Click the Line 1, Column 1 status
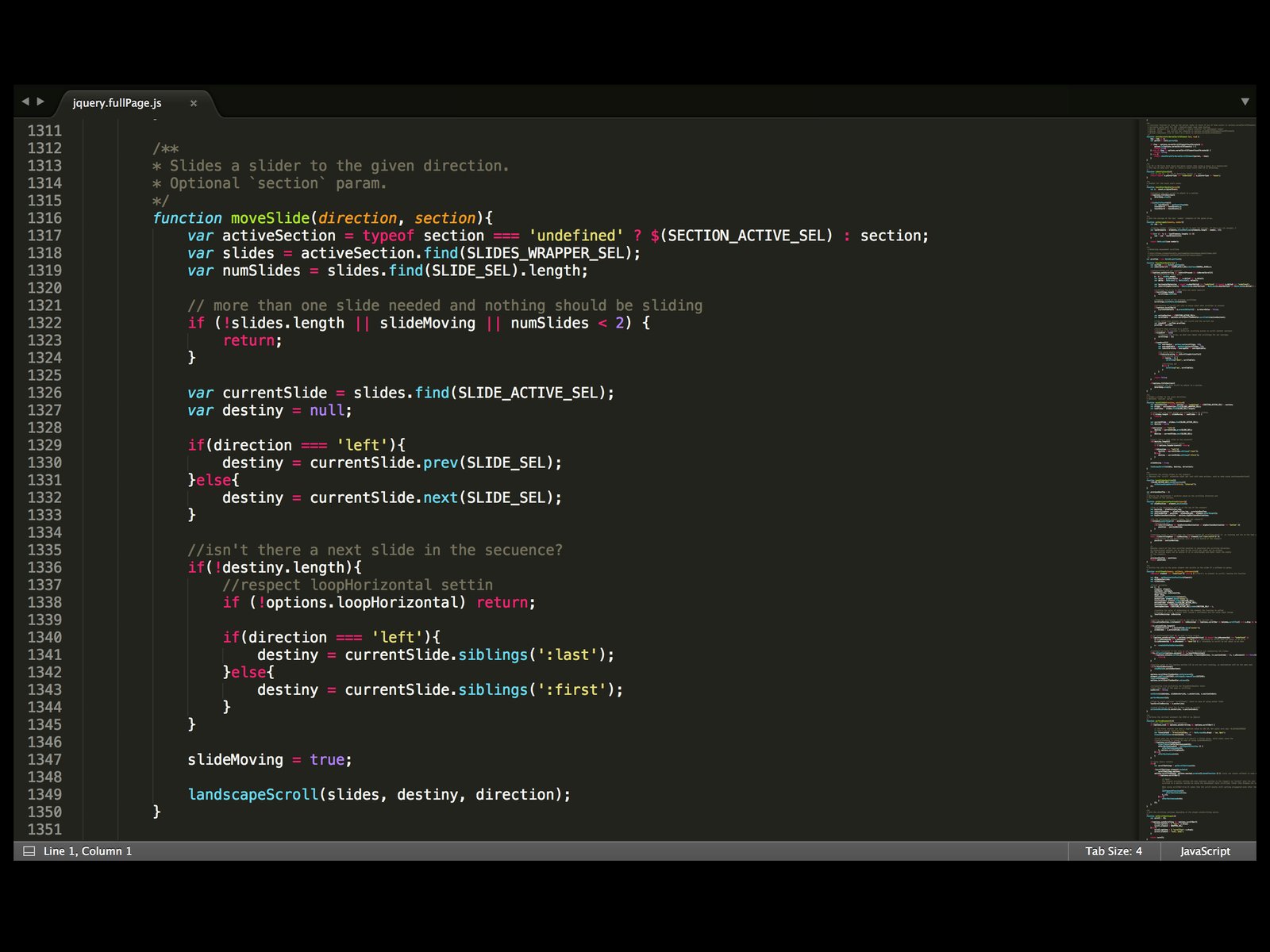1270x952 pixels. [88, 851]
